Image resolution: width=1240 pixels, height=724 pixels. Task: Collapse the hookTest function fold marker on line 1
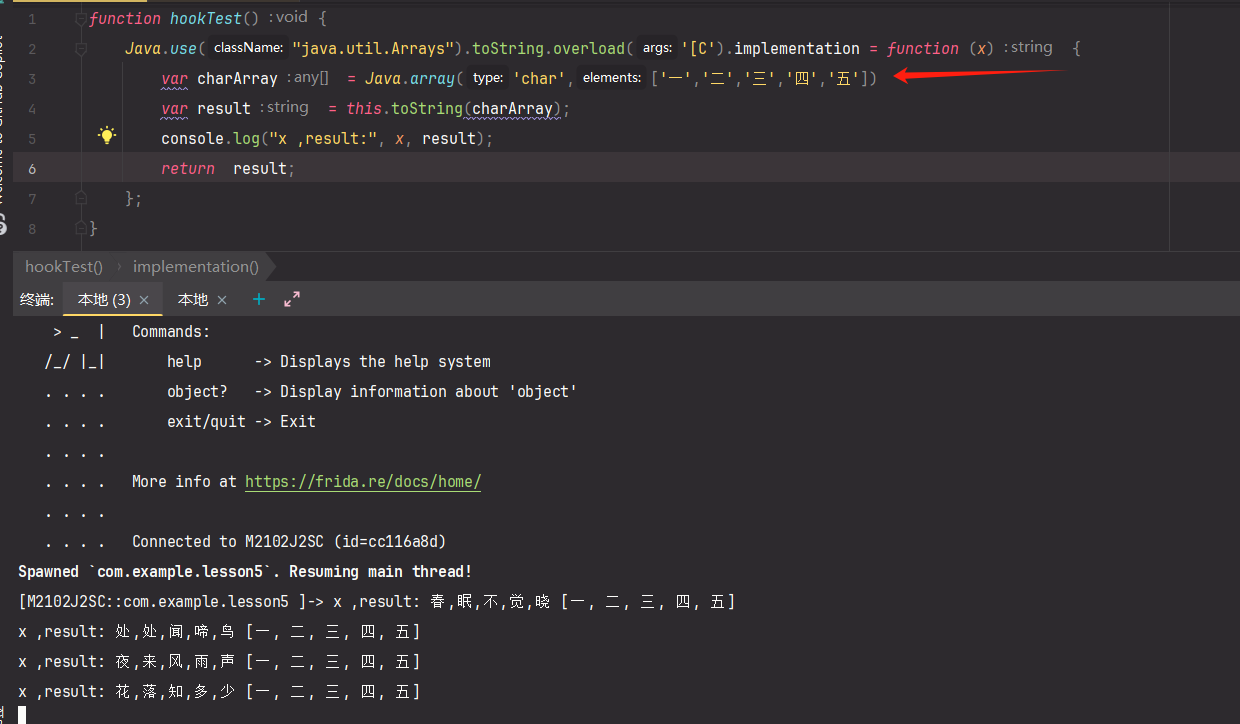pos(80,19)
